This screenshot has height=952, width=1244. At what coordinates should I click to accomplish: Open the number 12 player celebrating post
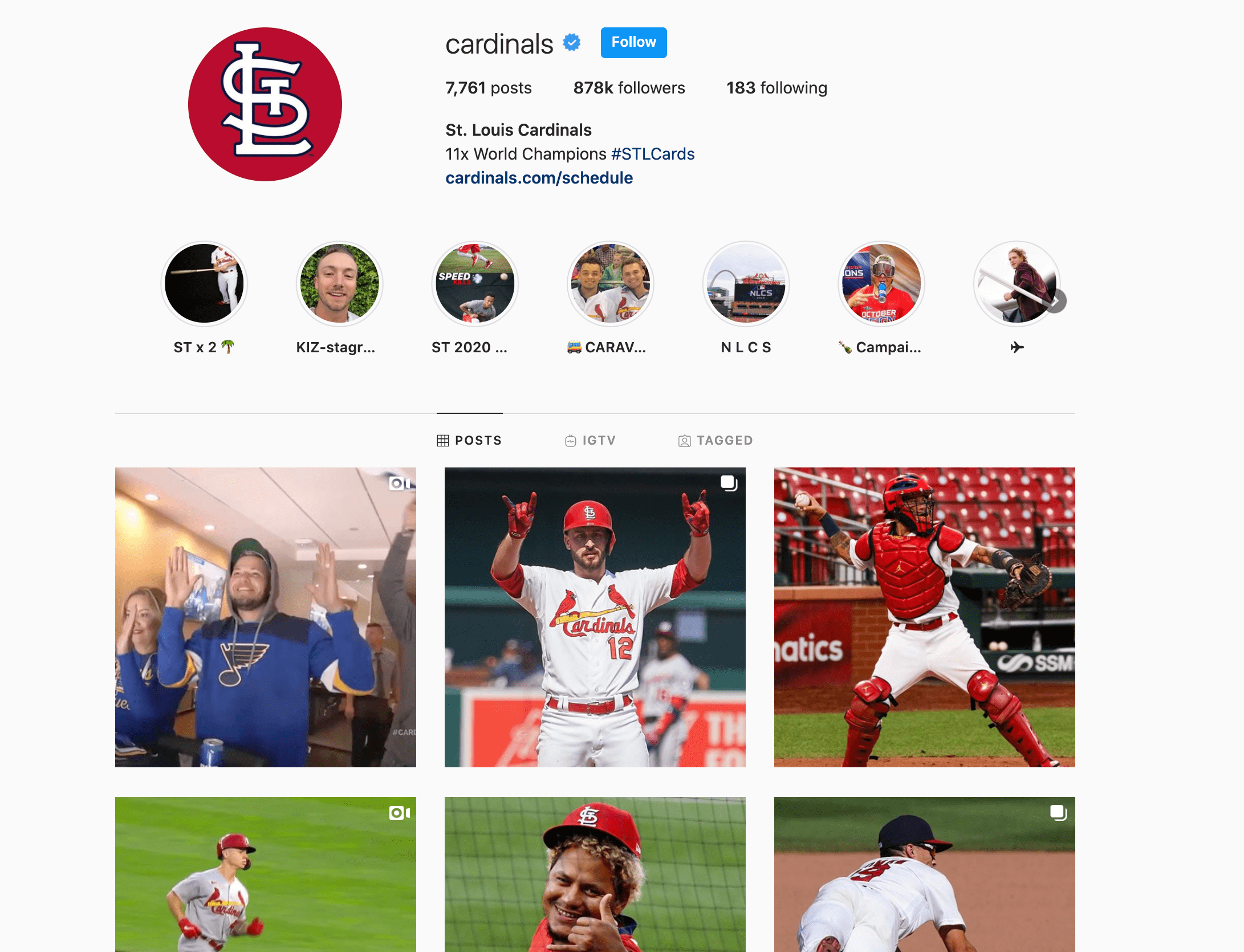[595, 617]
